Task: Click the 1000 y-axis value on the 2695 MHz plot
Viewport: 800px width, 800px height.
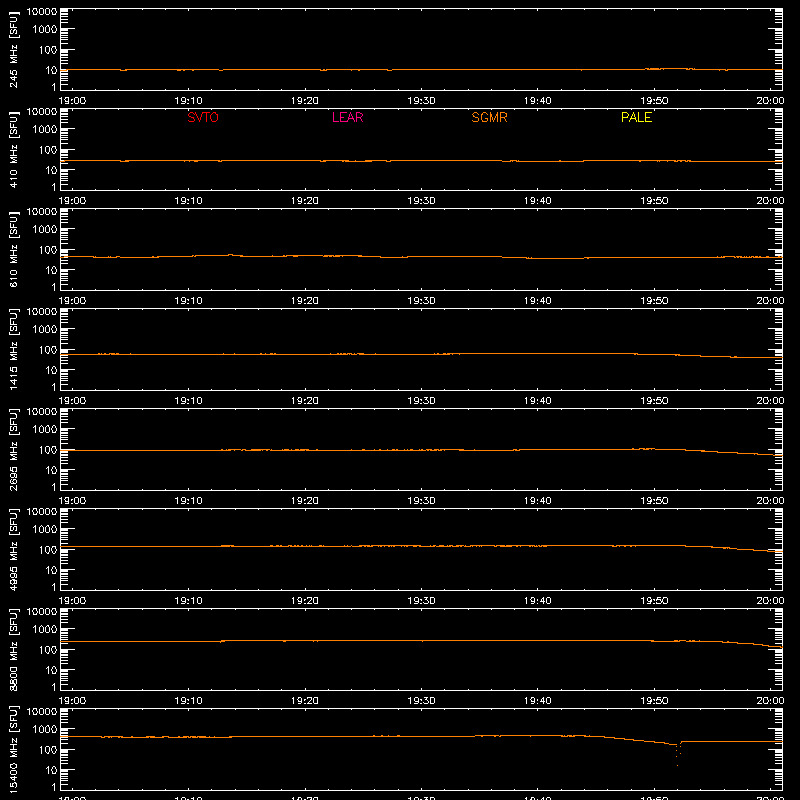Action: (x=45, y=429)
